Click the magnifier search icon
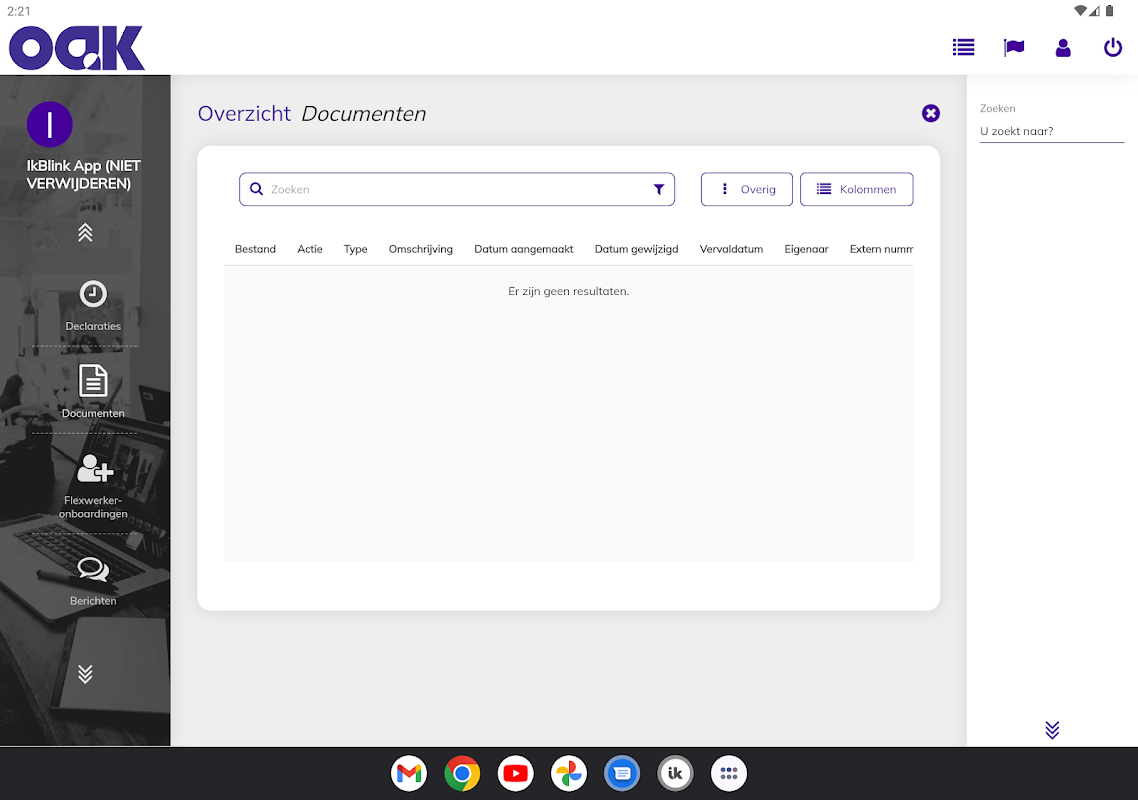 point(256,189)
